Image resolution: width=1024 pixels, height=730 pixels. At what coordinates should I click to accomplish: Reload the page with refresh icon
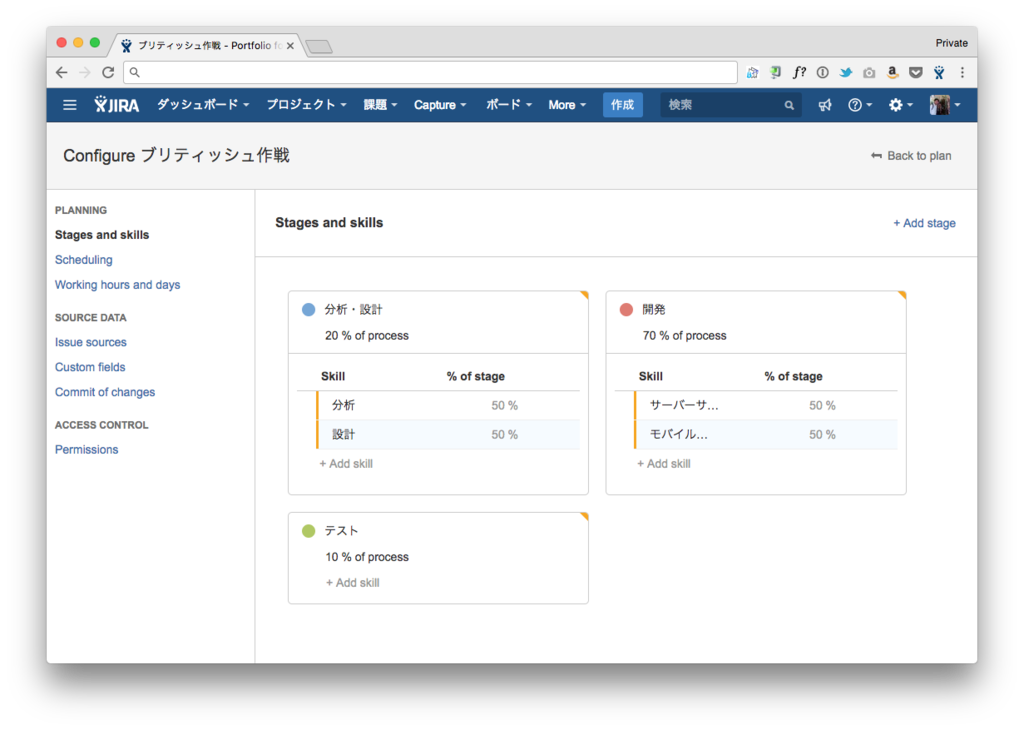108,72
